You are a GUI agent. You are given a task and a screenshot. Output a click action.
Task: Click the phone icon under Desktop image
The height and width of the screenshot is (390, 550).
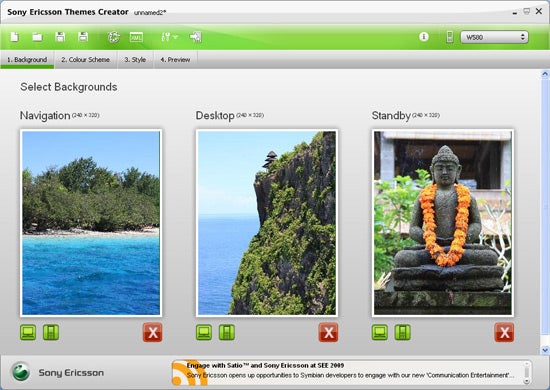coord(227,332)
